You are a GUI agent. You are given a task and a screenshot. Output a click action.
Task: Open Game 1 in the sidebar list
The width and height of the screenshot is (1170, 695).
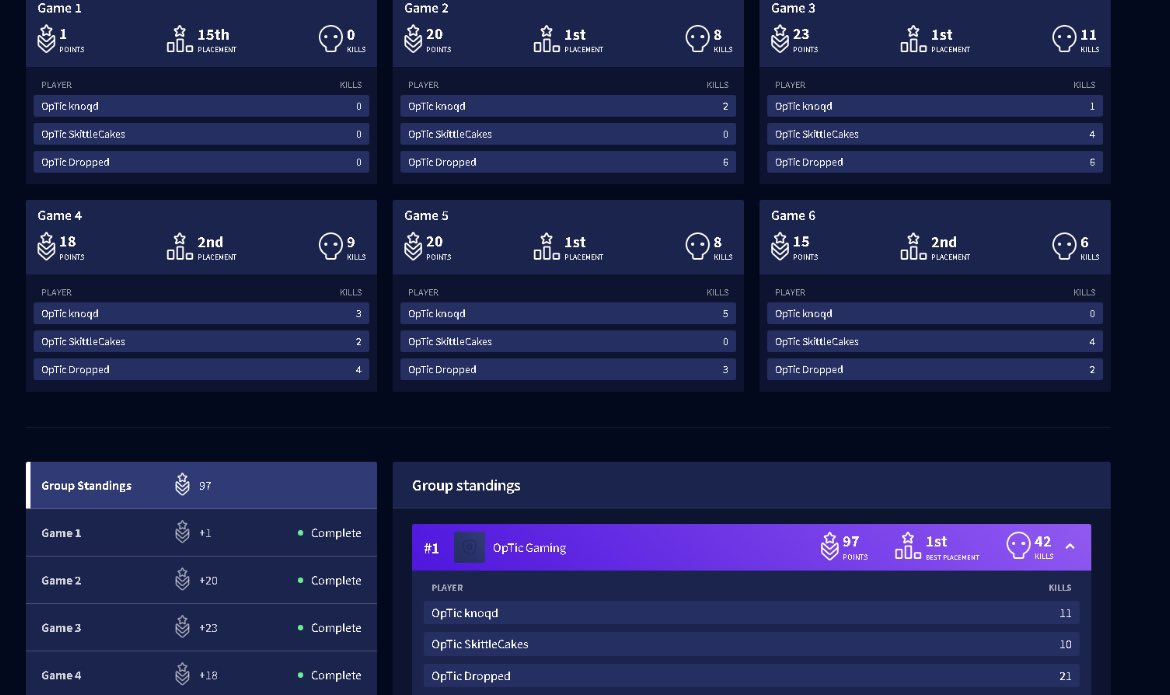pos(201,533)
